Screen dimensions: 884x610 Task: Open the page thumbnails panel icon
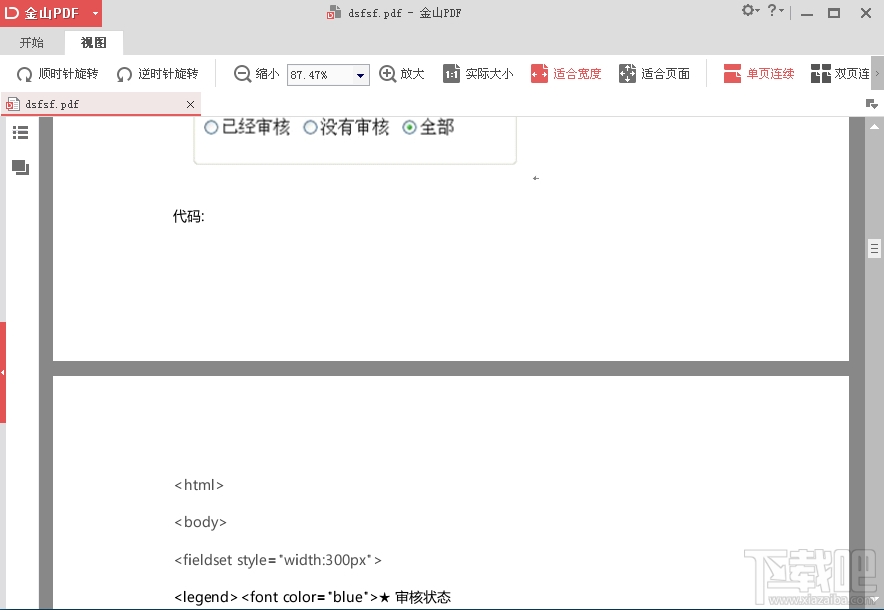[20, 167]
